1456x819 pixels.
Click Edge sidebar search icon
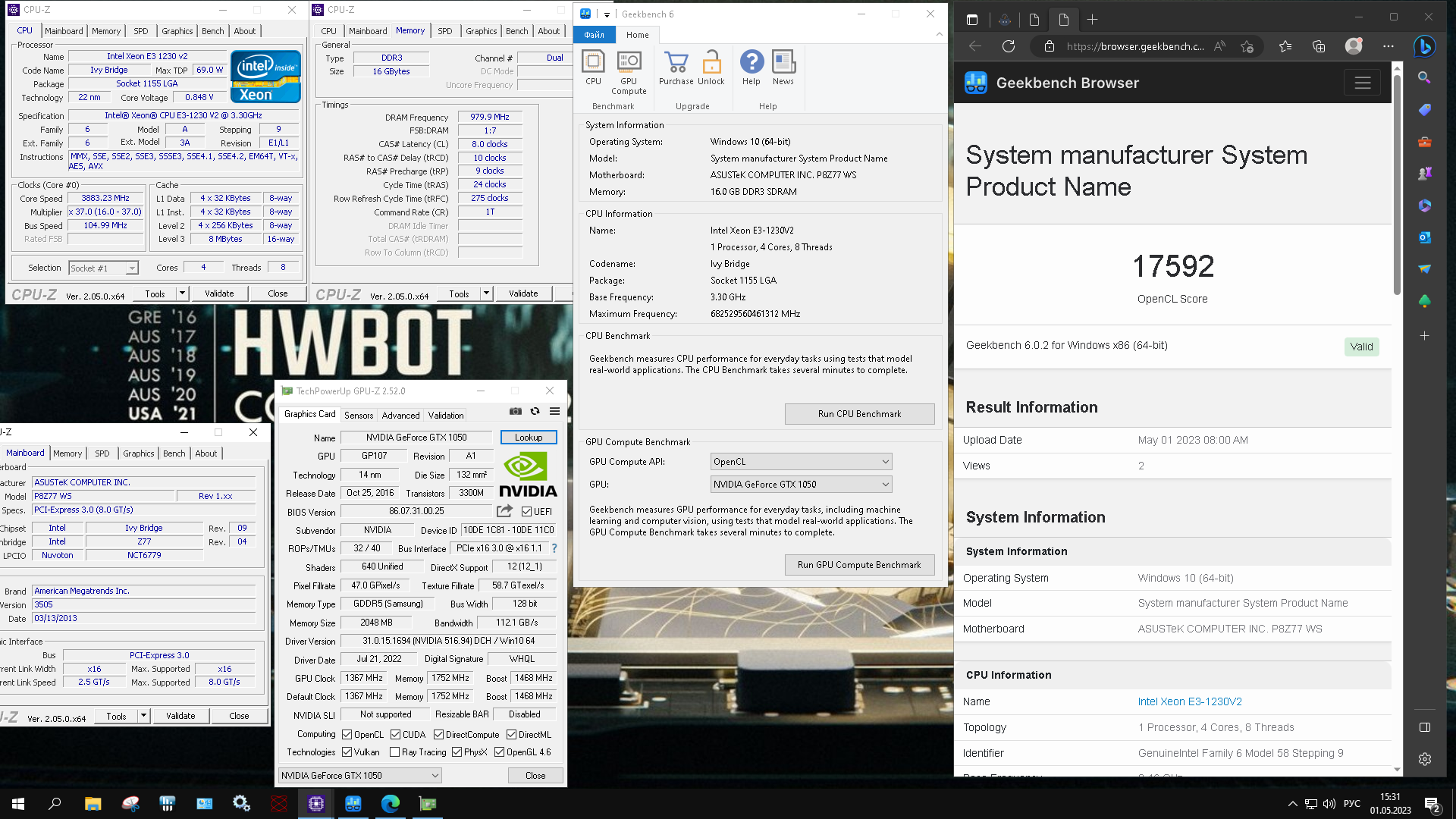point(1425,77)
